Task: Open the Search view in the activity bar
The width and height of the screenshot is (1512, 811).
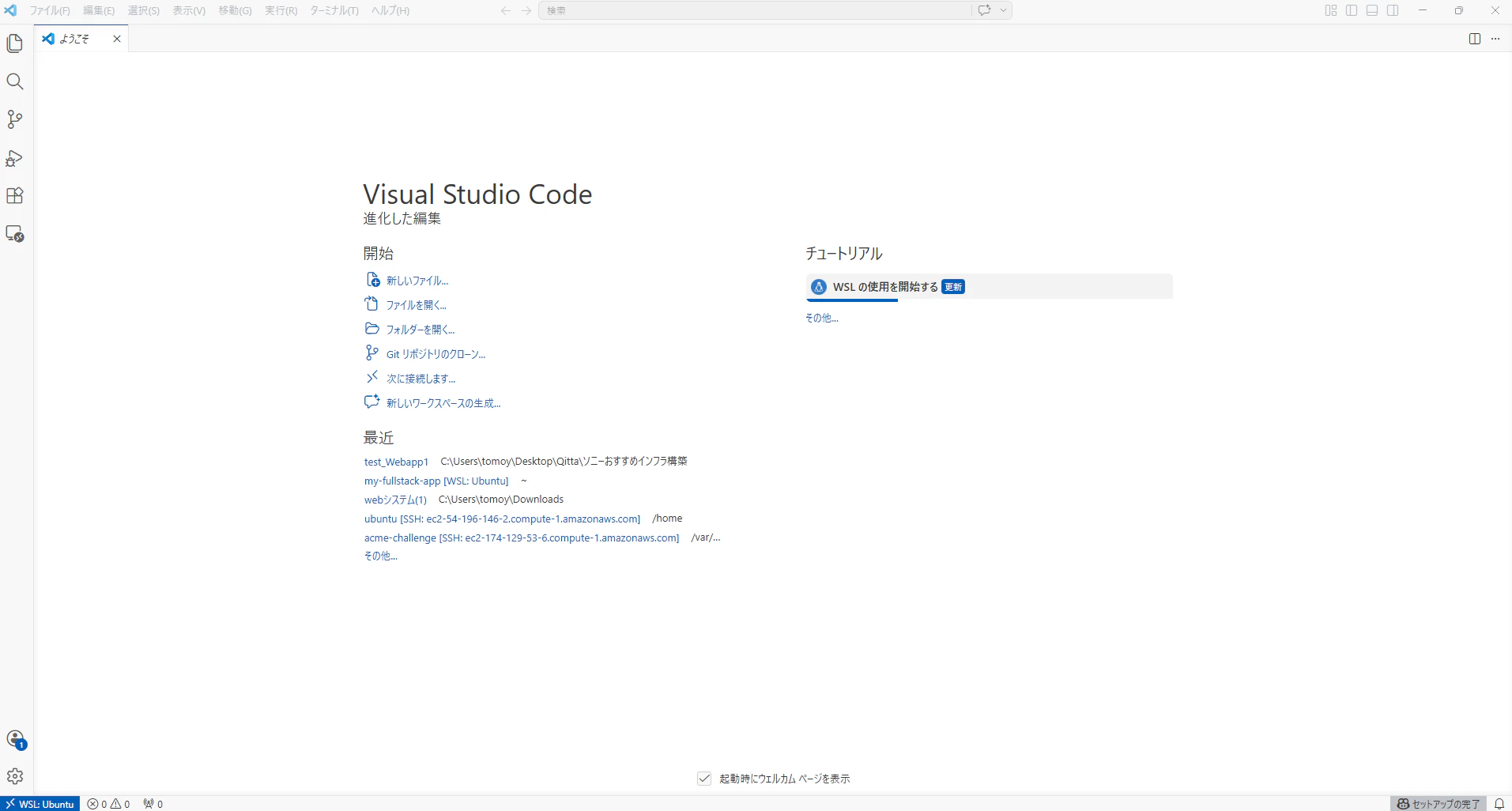Action: pos(15,81)
